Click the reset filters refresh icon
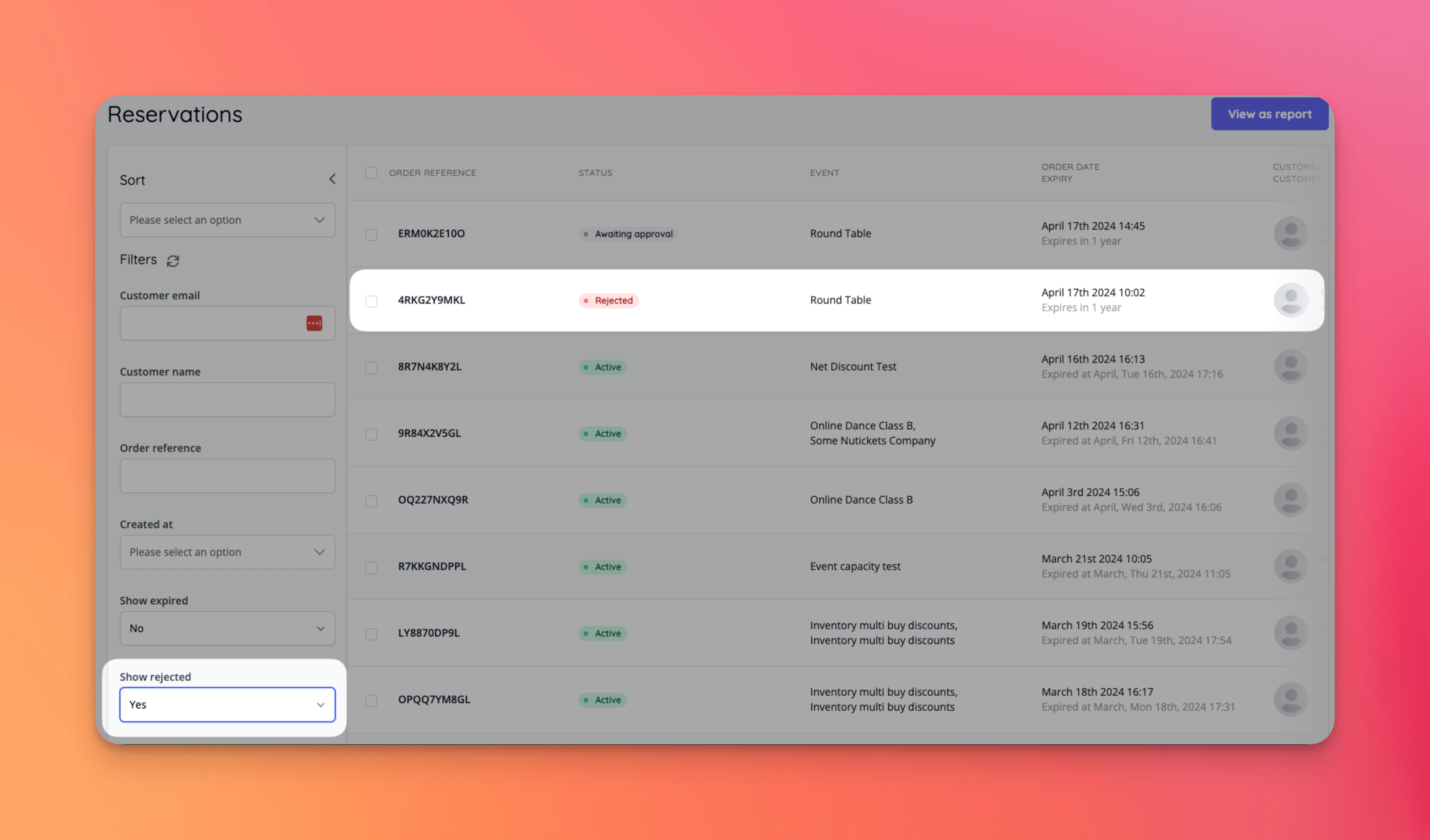This screenshot has width=1430, height=840. click(173, 261)
